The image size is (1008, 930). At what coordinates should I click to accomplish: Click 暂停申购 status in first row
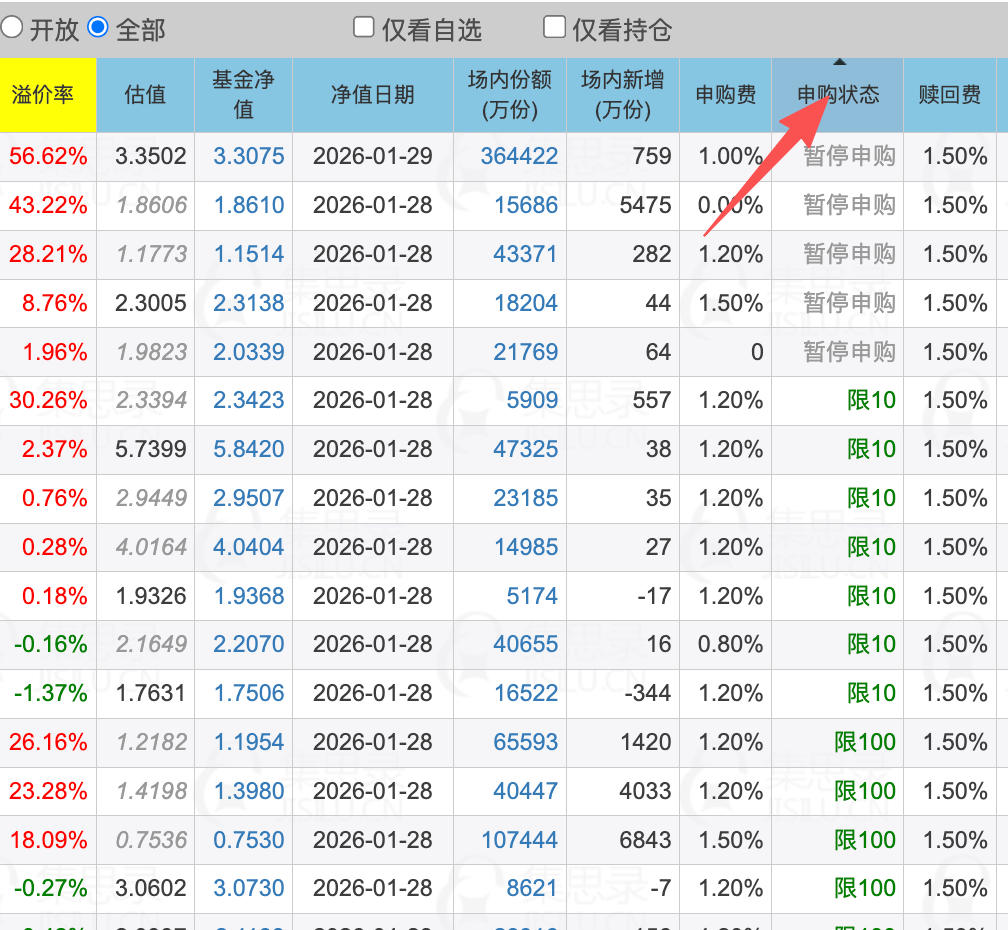(849, 157)
